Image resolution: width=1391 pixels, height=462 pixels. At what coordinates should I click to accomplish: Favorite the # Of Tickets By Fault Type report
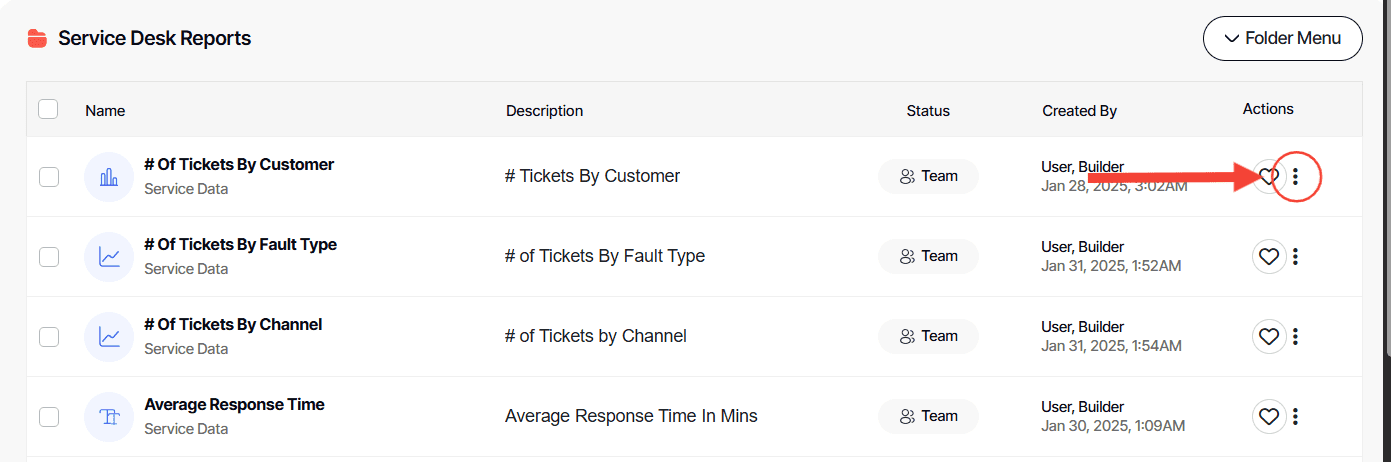point(1268,257)
